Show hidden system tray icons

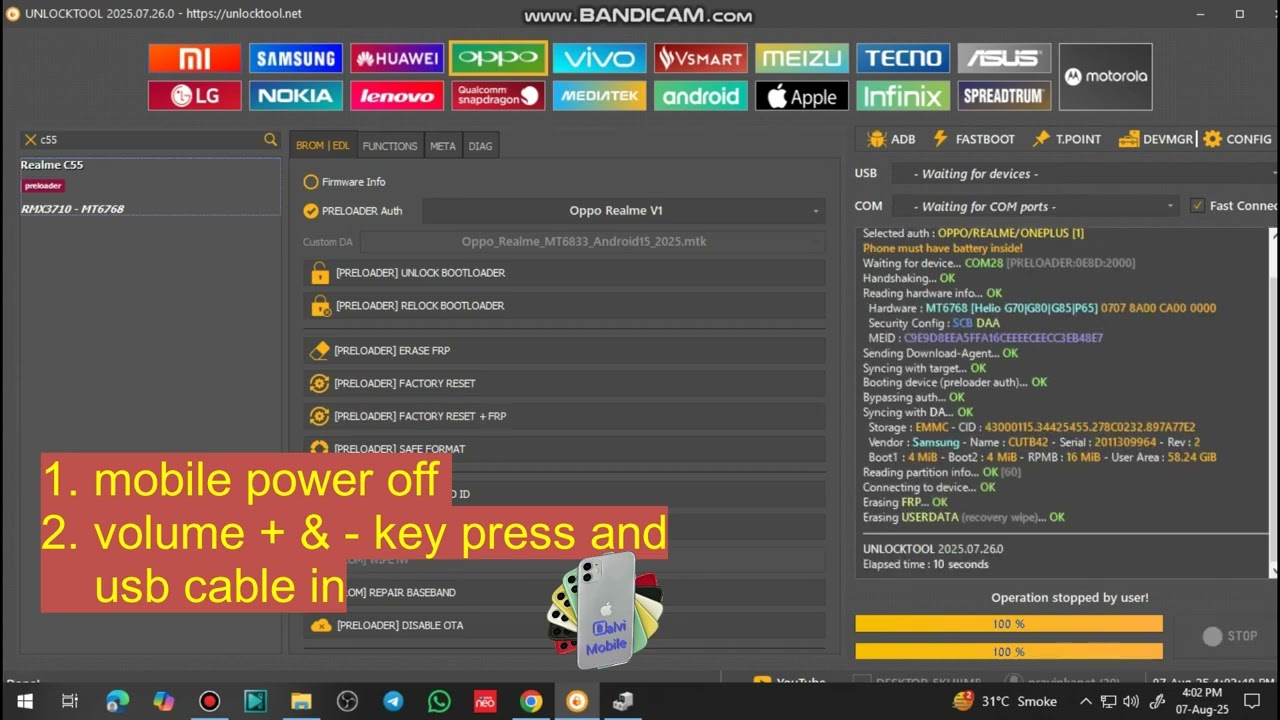[1085, 701]
